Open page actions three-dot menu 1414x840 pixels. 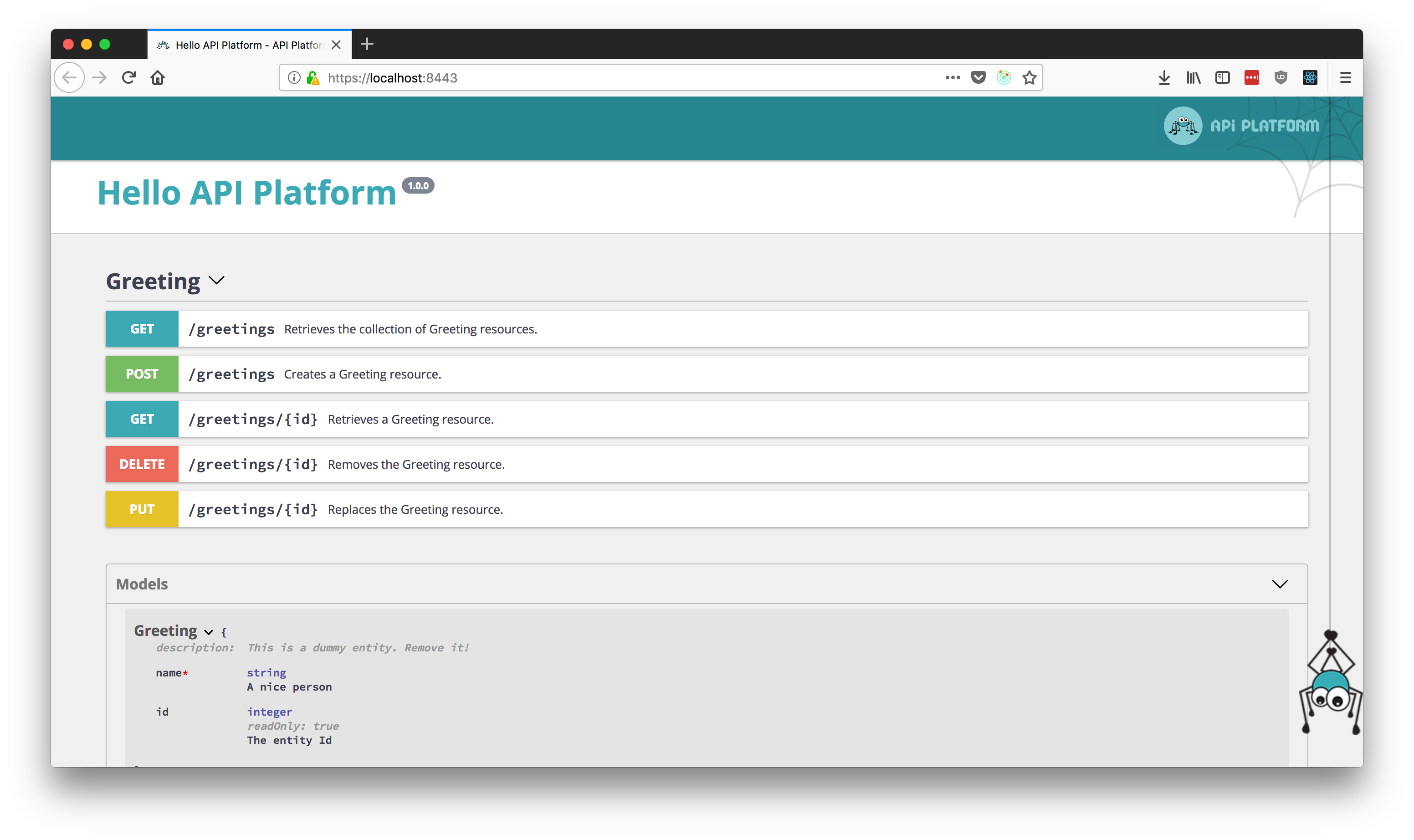point(952,77)
